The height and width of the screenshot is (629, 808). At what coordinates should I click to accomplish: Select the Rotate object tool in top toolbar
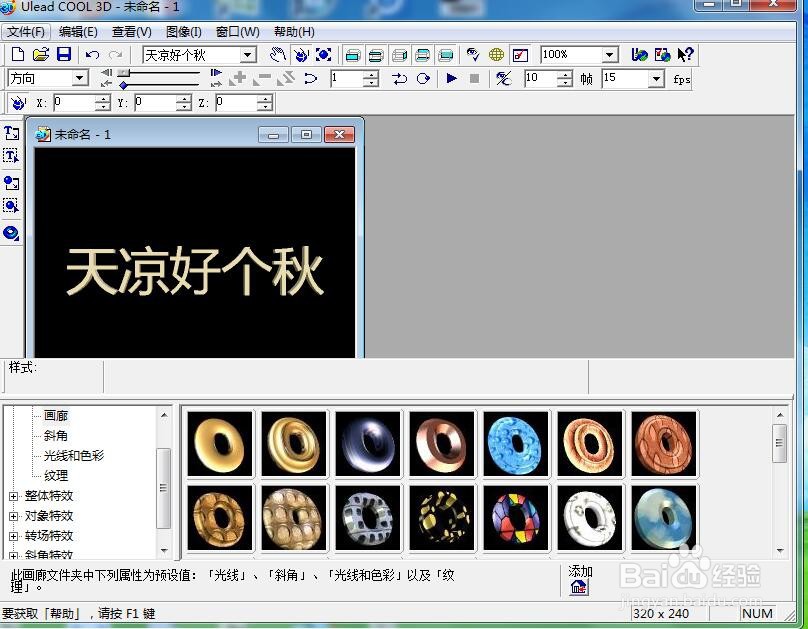pos(301,55)
